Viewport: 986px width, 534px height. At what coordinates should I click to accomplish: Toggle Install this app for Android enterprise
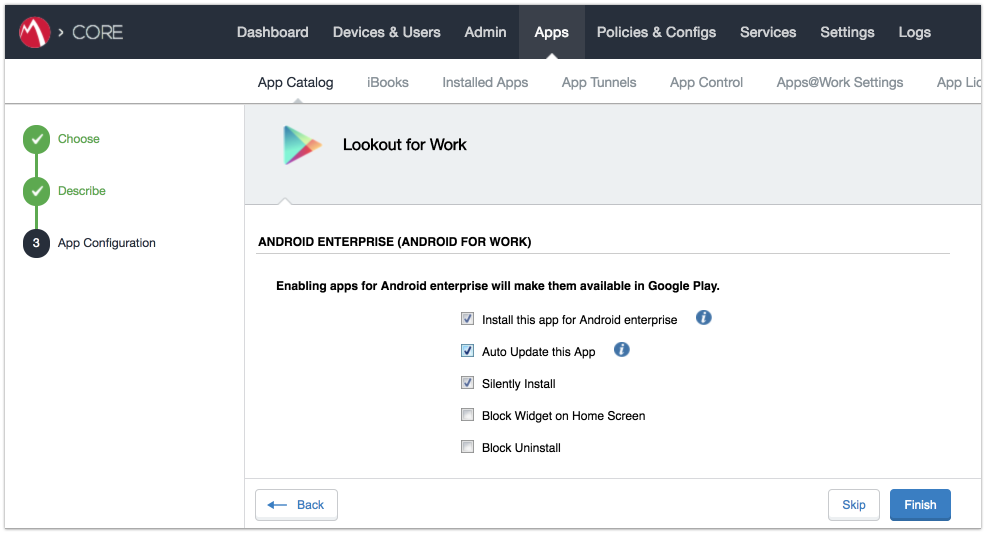click(467, 319)
